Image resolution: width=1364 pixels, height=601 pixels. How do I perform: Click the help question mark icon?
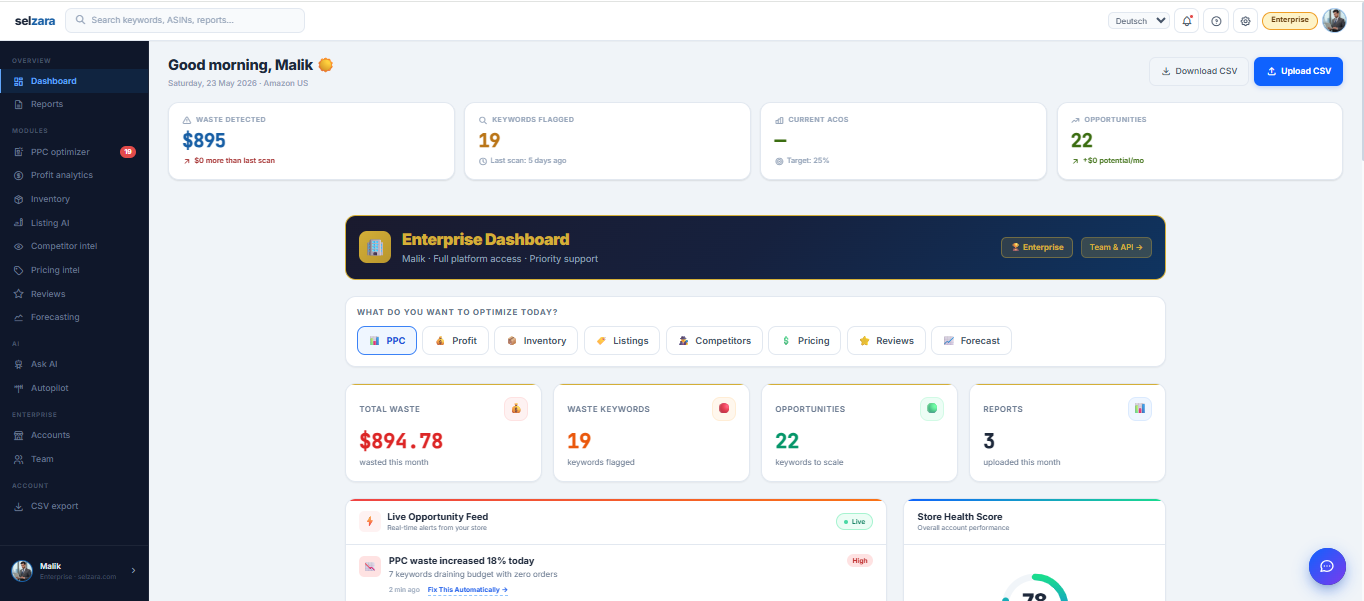click(x=1216, y=20)
